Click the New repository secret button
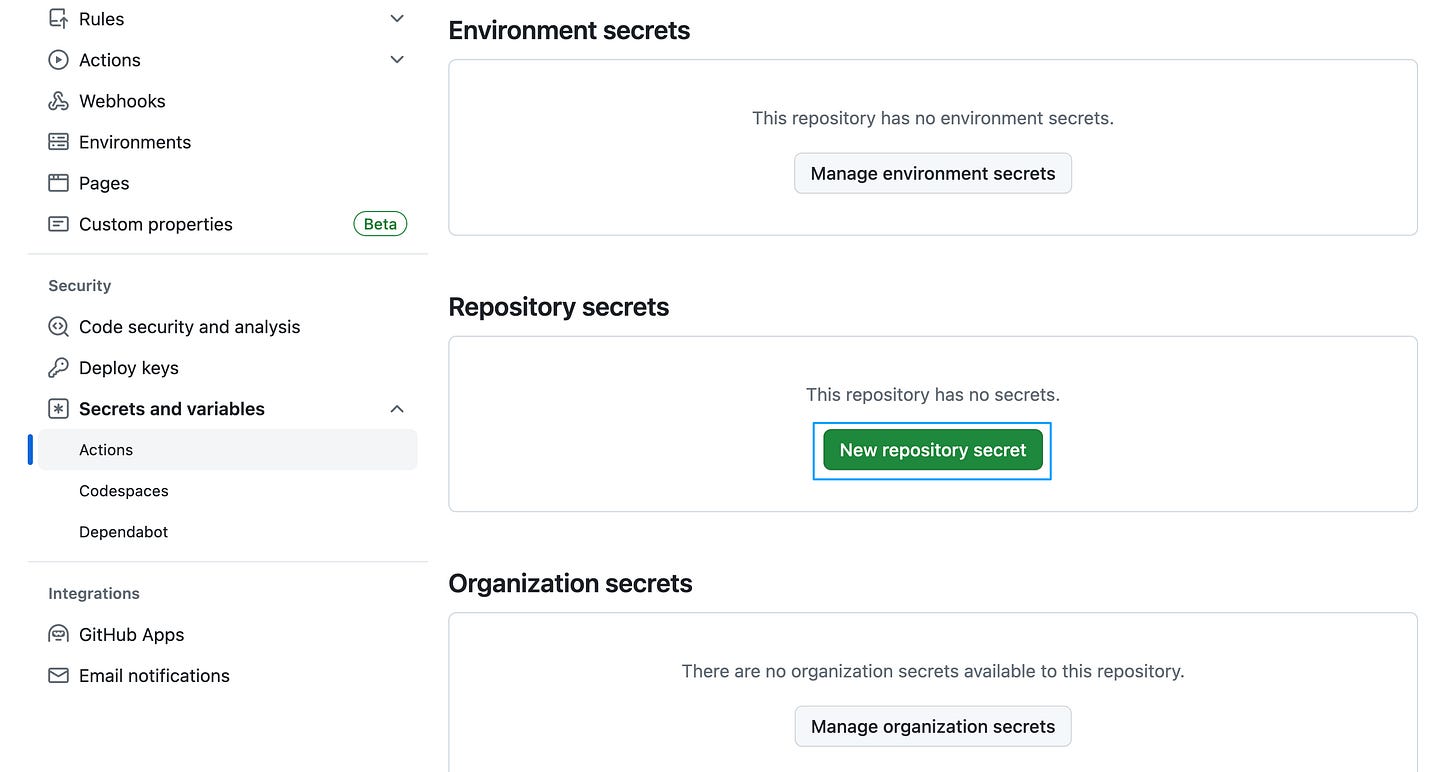1456x772 pixels. [x=932, y=450]
